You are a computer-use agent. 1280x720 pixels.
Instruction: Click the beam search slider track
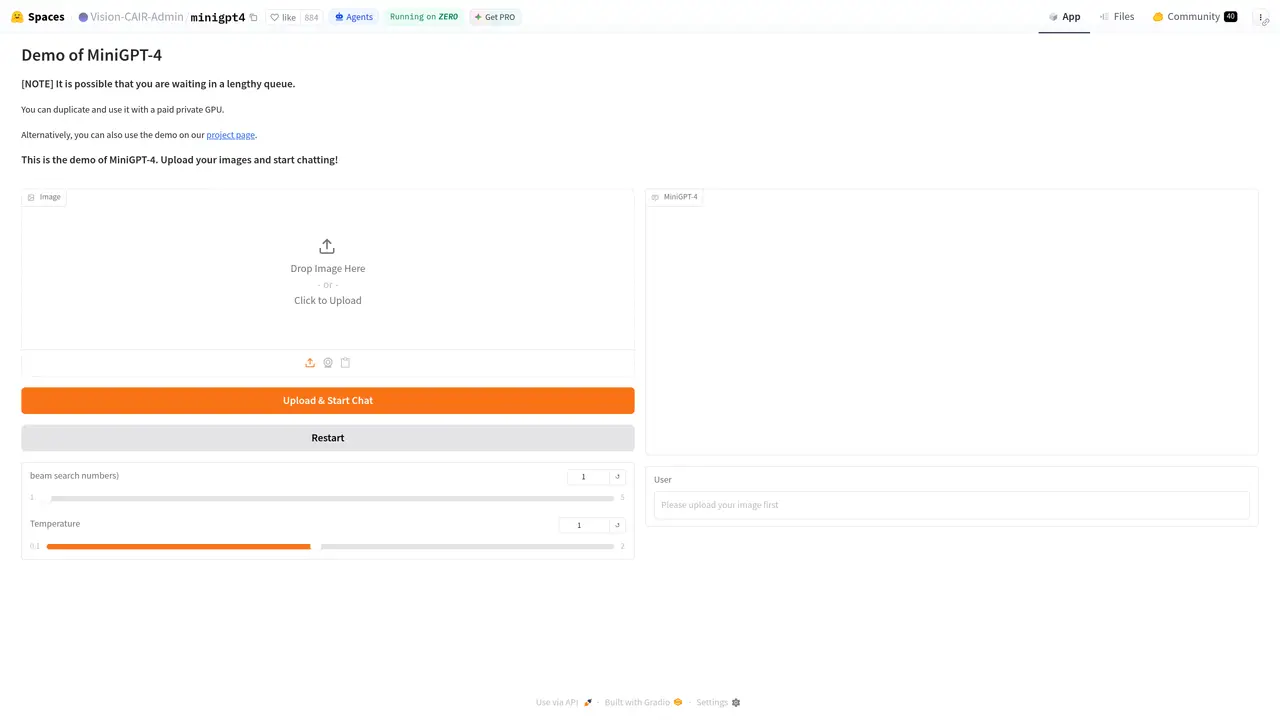(x=332, y=498)
